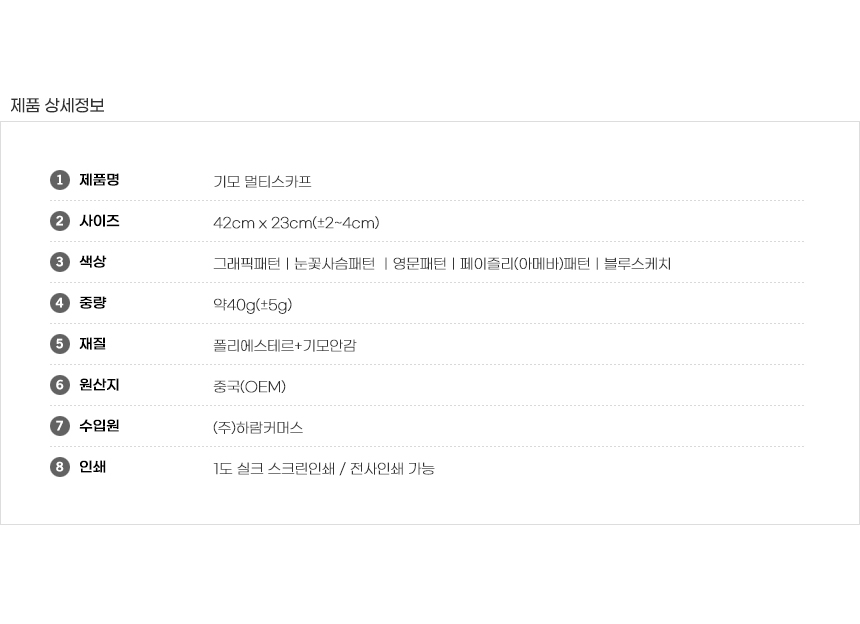860x624 pixels.
Task: Choose the 그래픽패턴 color option
Action: (x=247, y=264)
